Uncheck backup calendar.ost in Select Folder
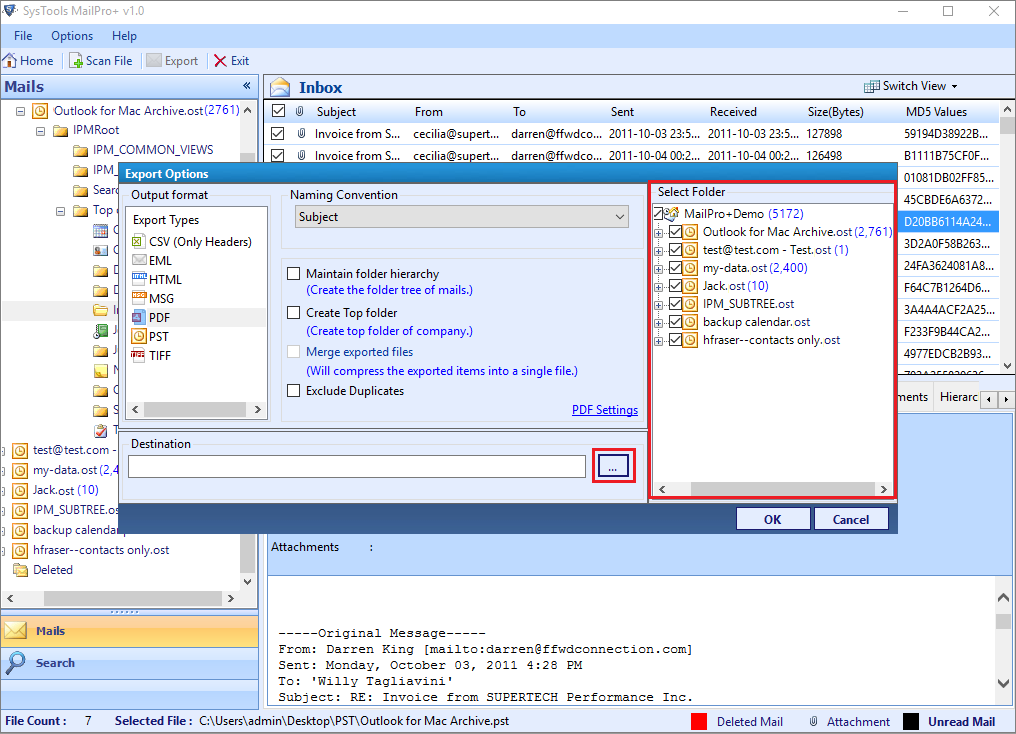Viewport: 1016px width, 734px height. 675,321
